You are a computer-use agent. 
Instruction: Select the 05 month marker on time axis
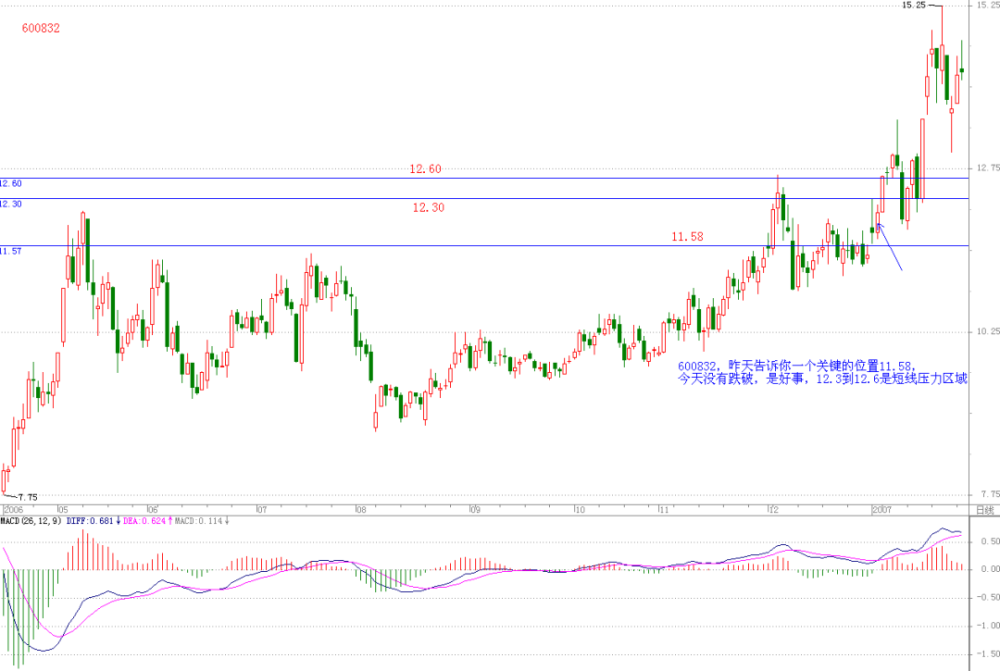(x=62, y=510)
